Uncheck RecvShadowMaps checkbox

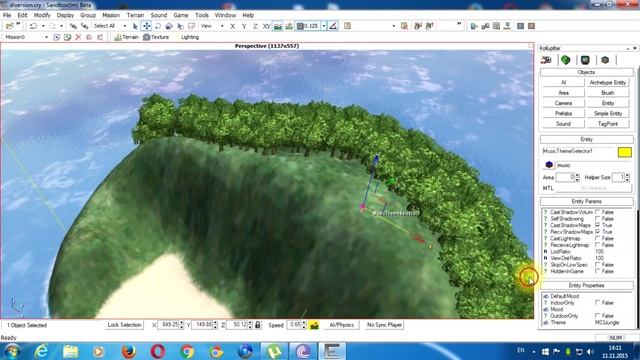click(x=598, y=232)
